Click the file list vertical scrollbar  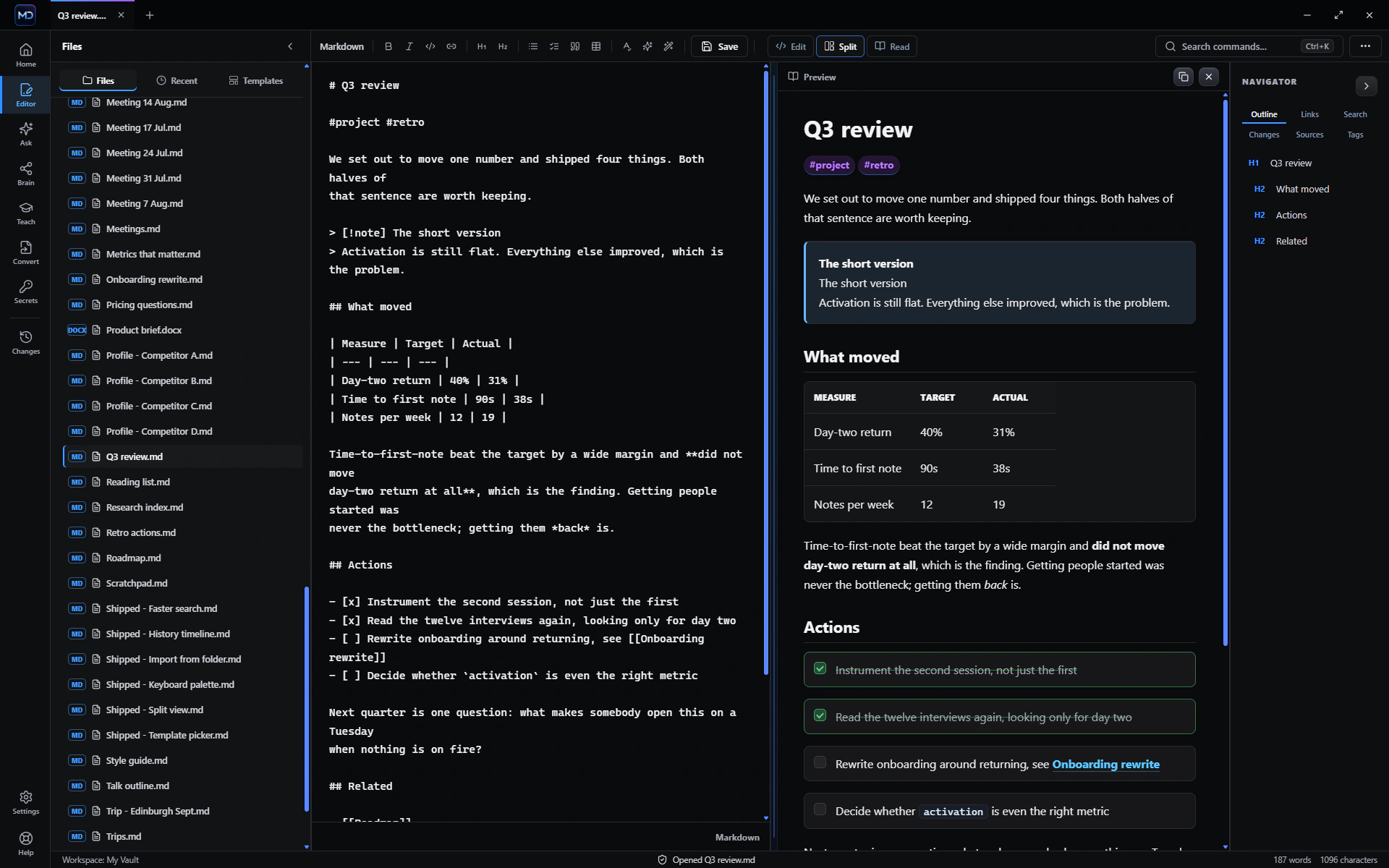click(x=307, y=698)
